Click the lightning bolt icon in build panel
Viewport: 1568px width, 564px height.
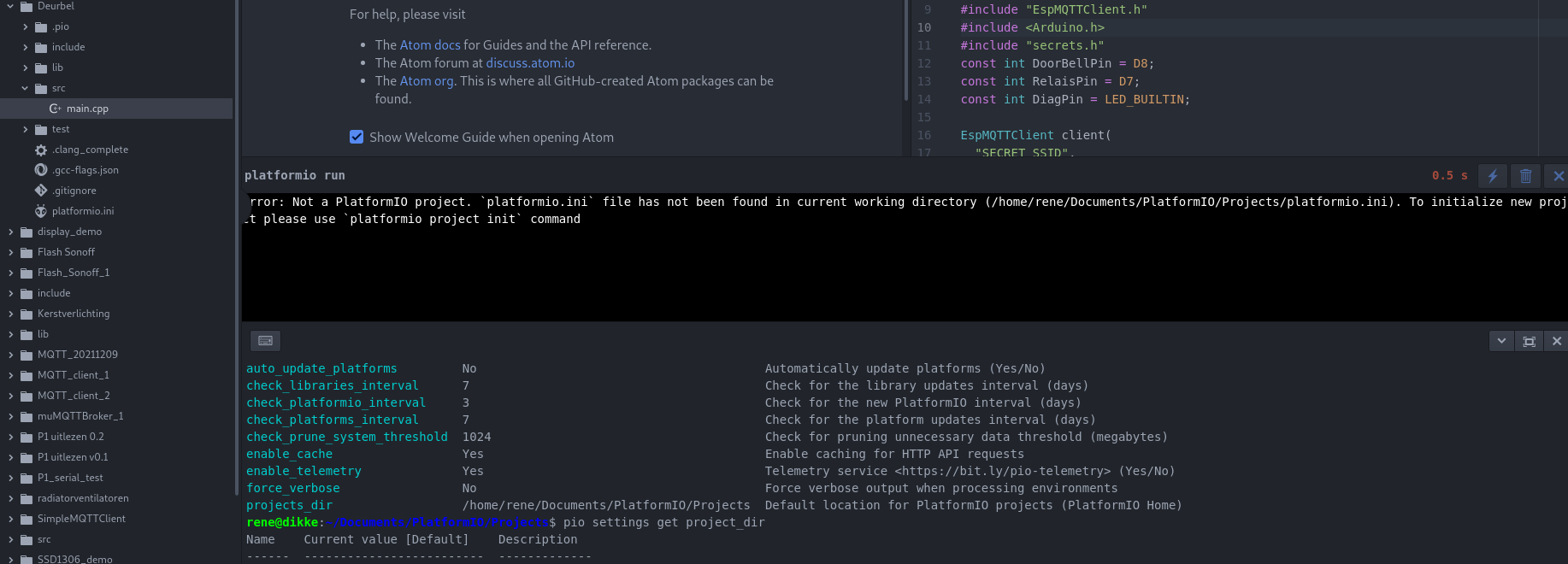pyautogui.click(x=1493, y=176)
